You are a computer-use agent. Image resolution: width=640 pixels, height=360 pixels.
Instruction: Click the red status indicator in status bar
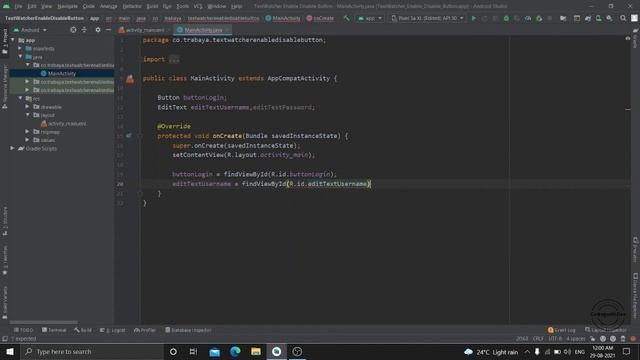coord(633,339)
